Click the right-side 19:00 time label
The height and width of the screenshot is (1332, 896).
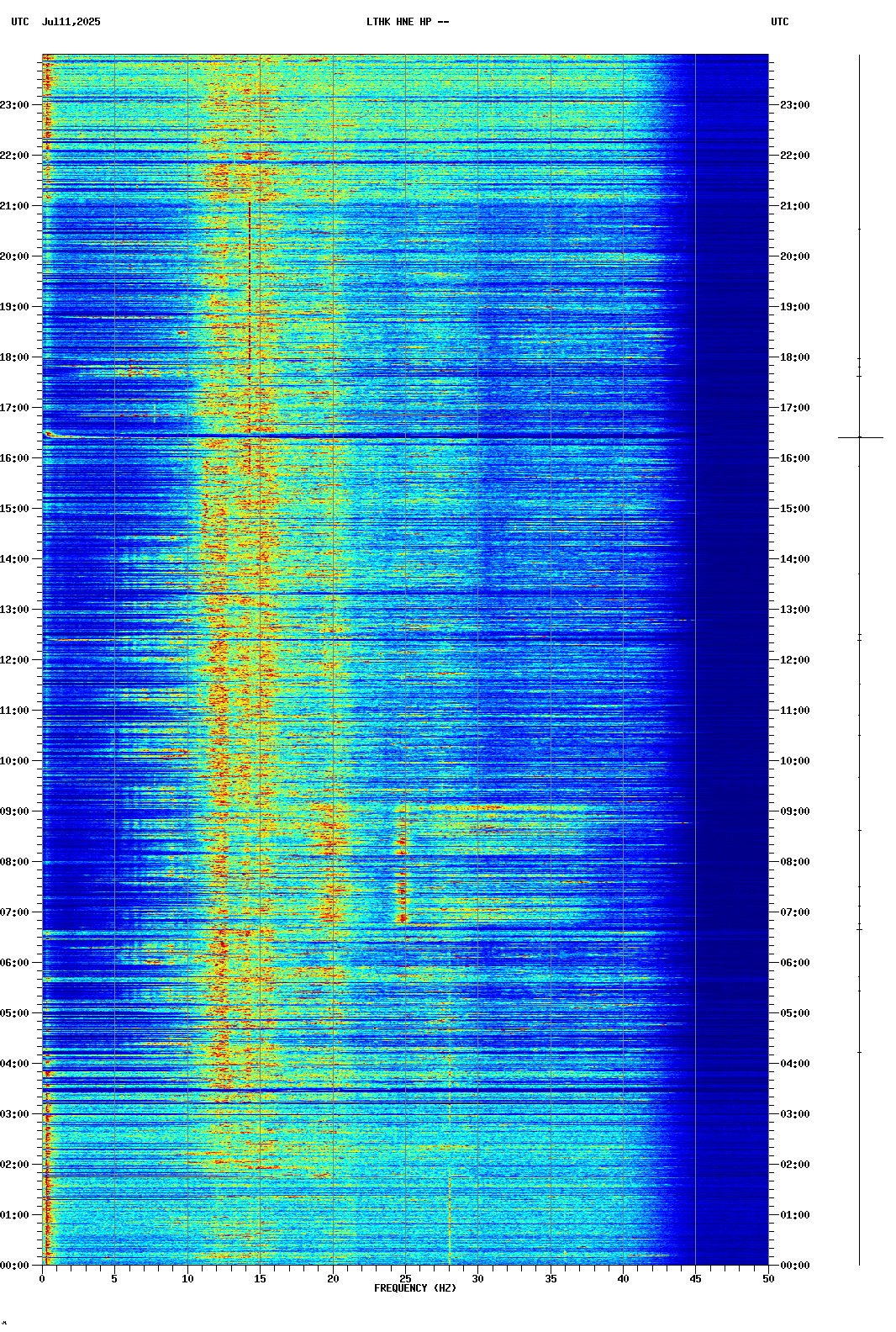(x=795, y=307)
